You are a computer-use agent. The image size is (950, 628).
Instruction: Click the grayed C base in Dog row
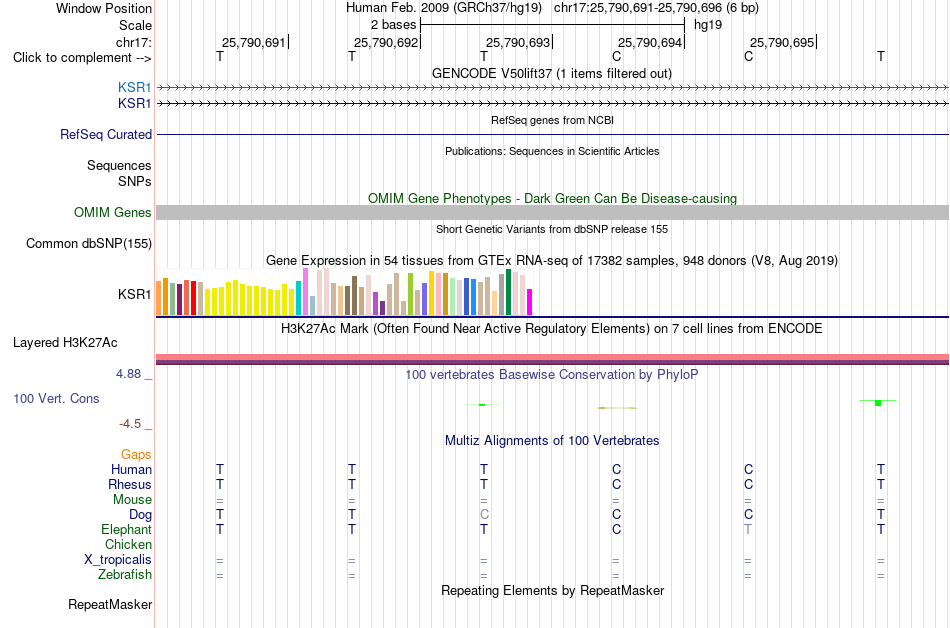click(484, 515)
